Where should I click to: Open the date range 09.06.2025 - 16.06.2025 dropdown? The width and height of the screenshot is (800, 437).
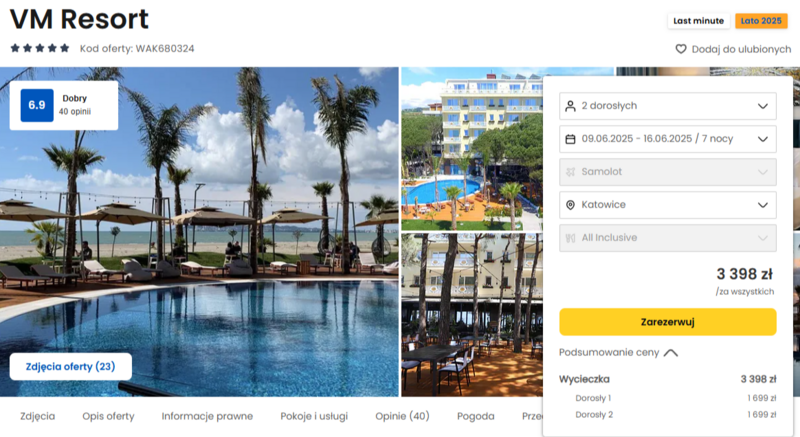(668, 139)
